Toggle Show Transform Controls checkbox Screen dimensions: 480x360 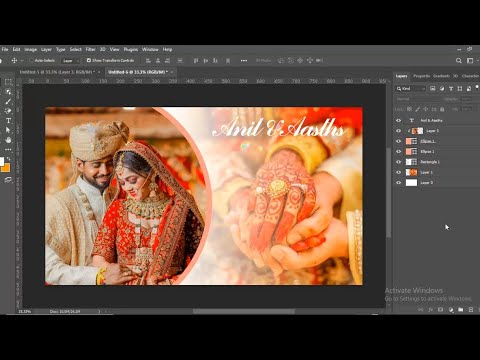pyautogui.click(x=89, y=60)
